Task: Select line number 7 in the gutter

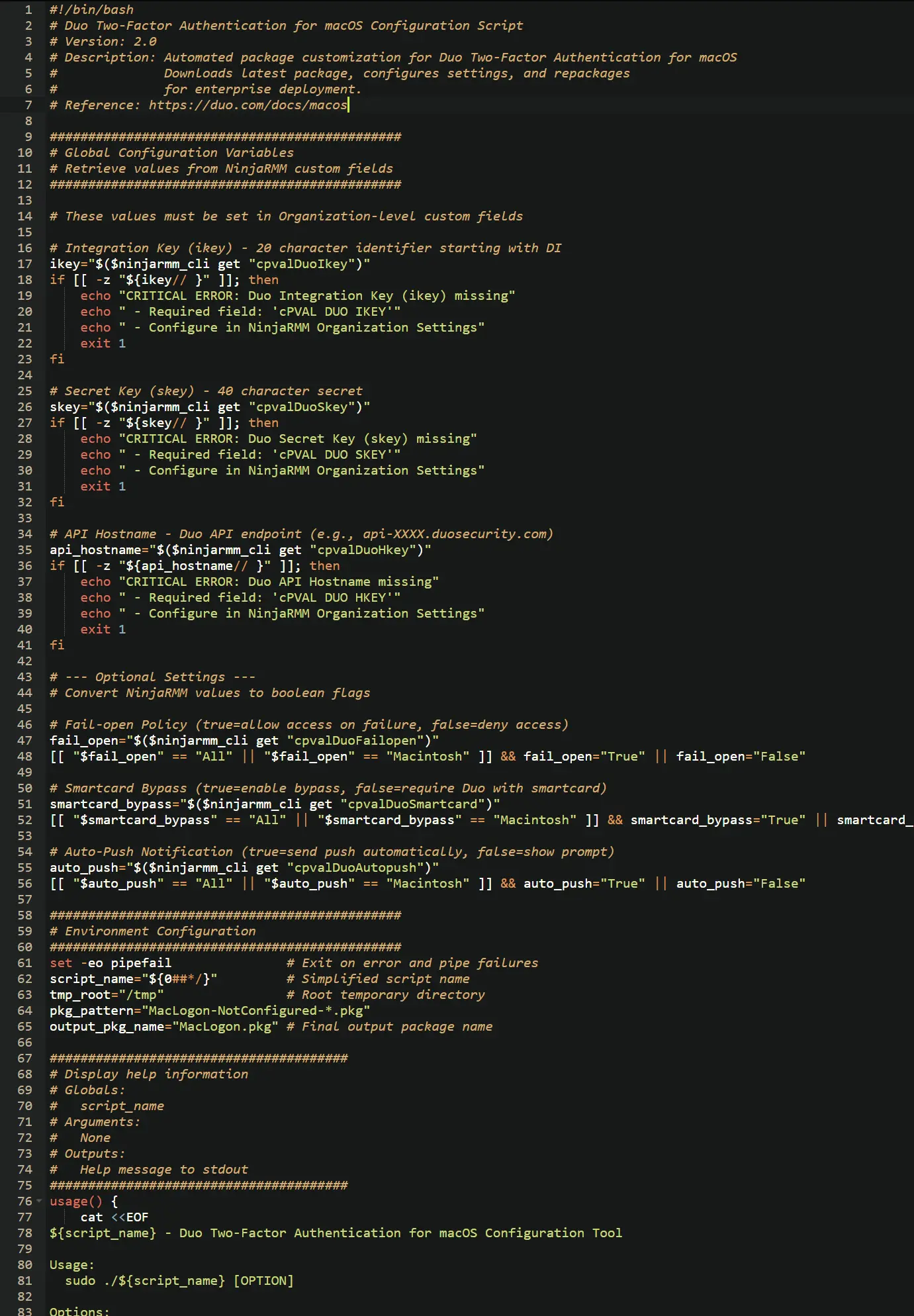Action: (x=28, y=105)
